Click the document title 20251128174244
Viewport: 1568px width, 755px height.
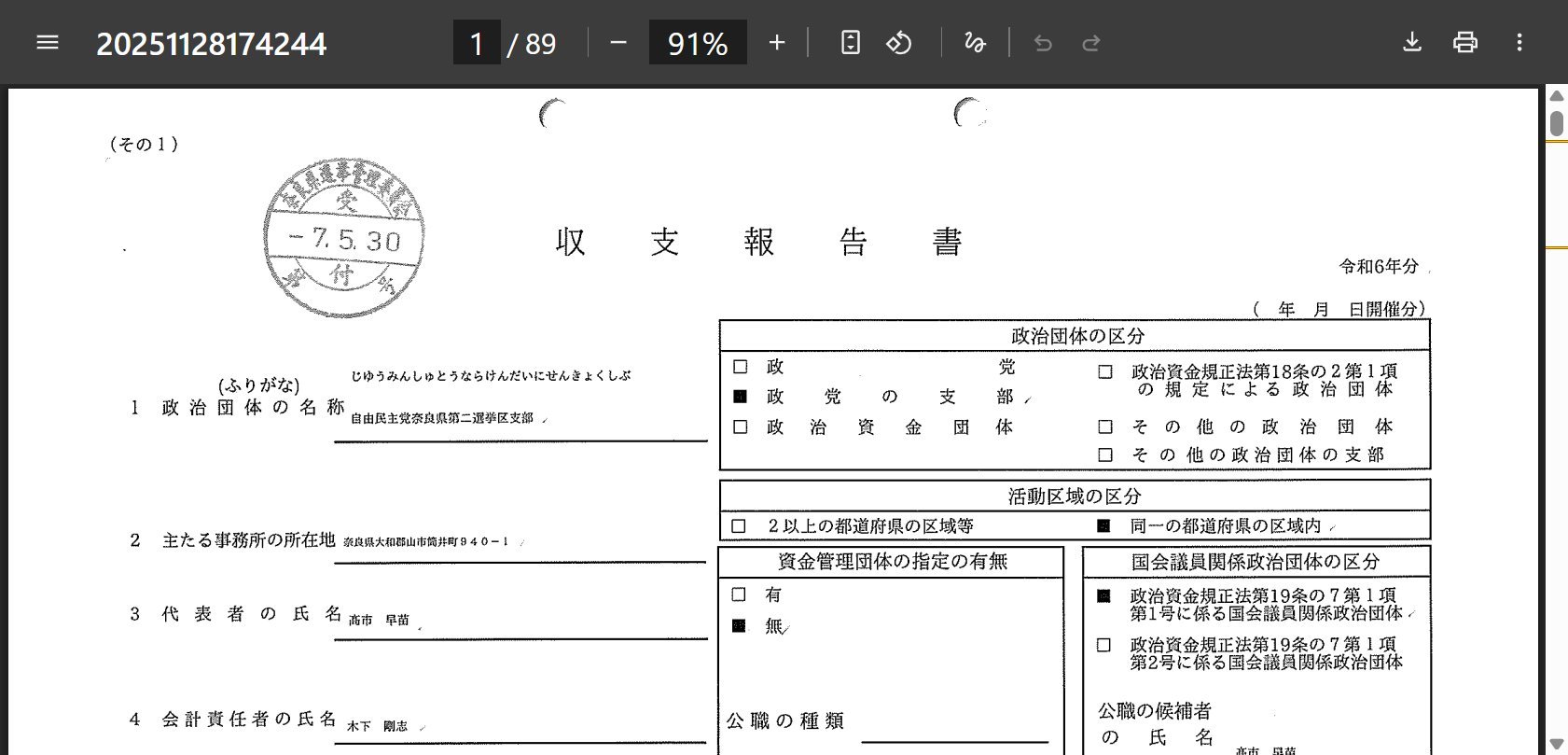coord(212,44)
